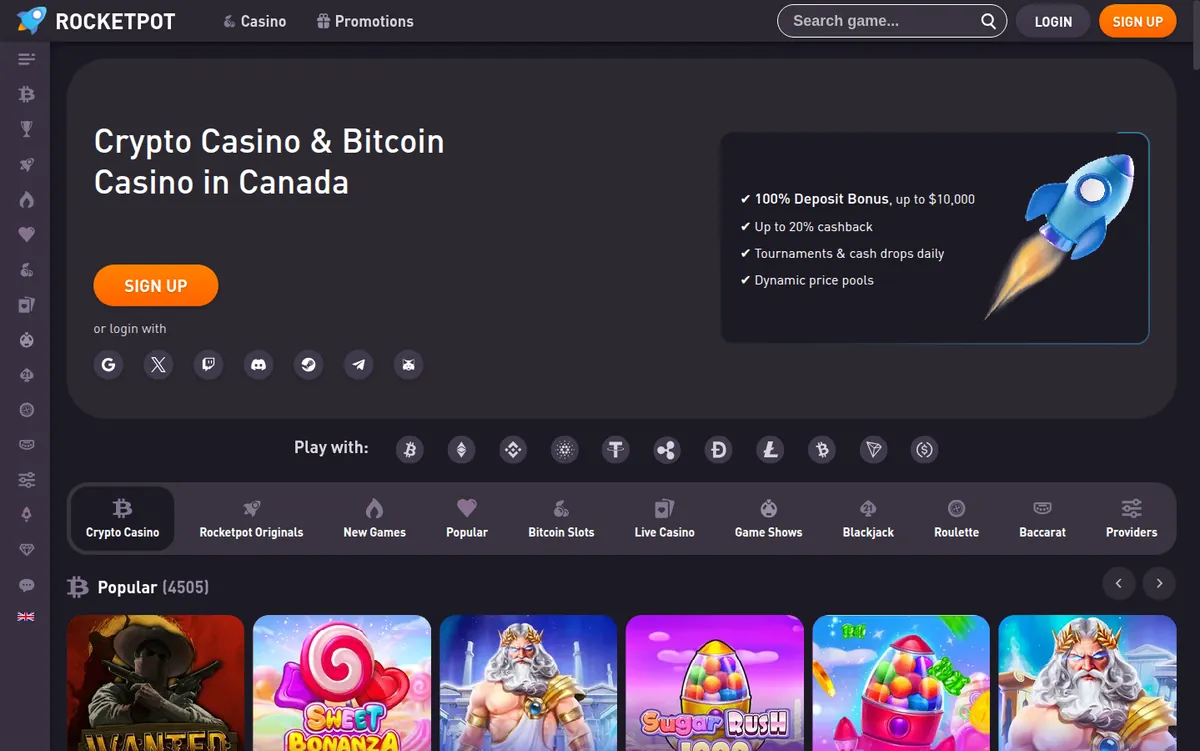Select the Popular category tab
Image resolution: width=1200 pixels, height=751 pixels.
point(467,518)
